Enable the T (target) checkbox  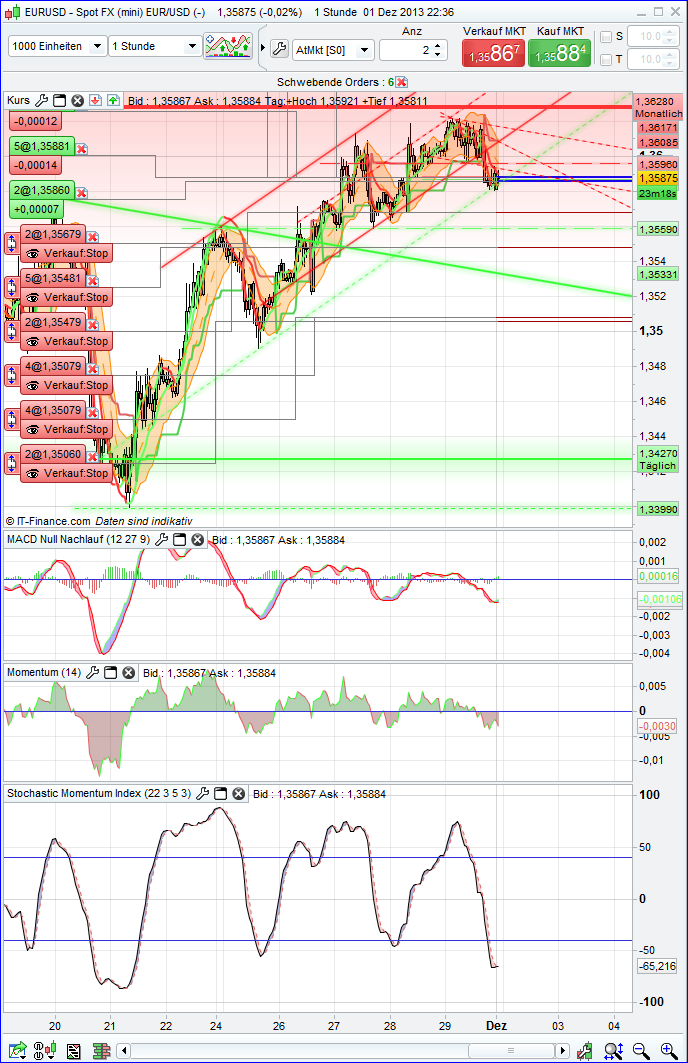606,60
